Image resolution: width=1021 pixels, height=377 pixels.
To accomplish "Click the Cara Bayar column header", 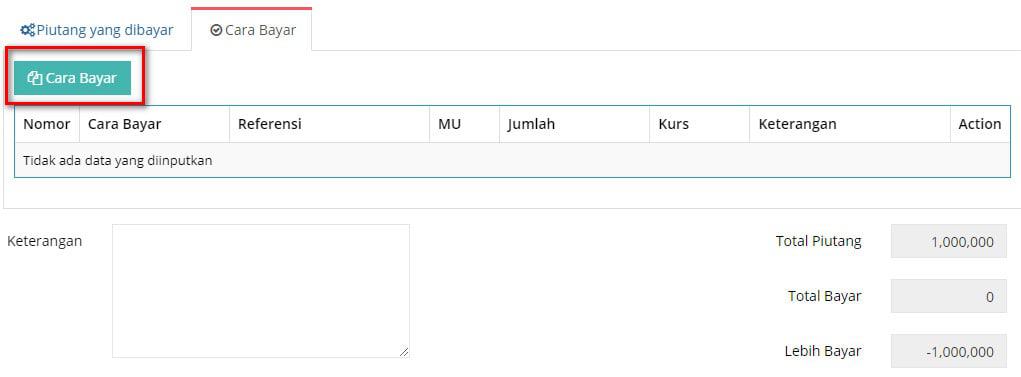I will pos(154,124).
